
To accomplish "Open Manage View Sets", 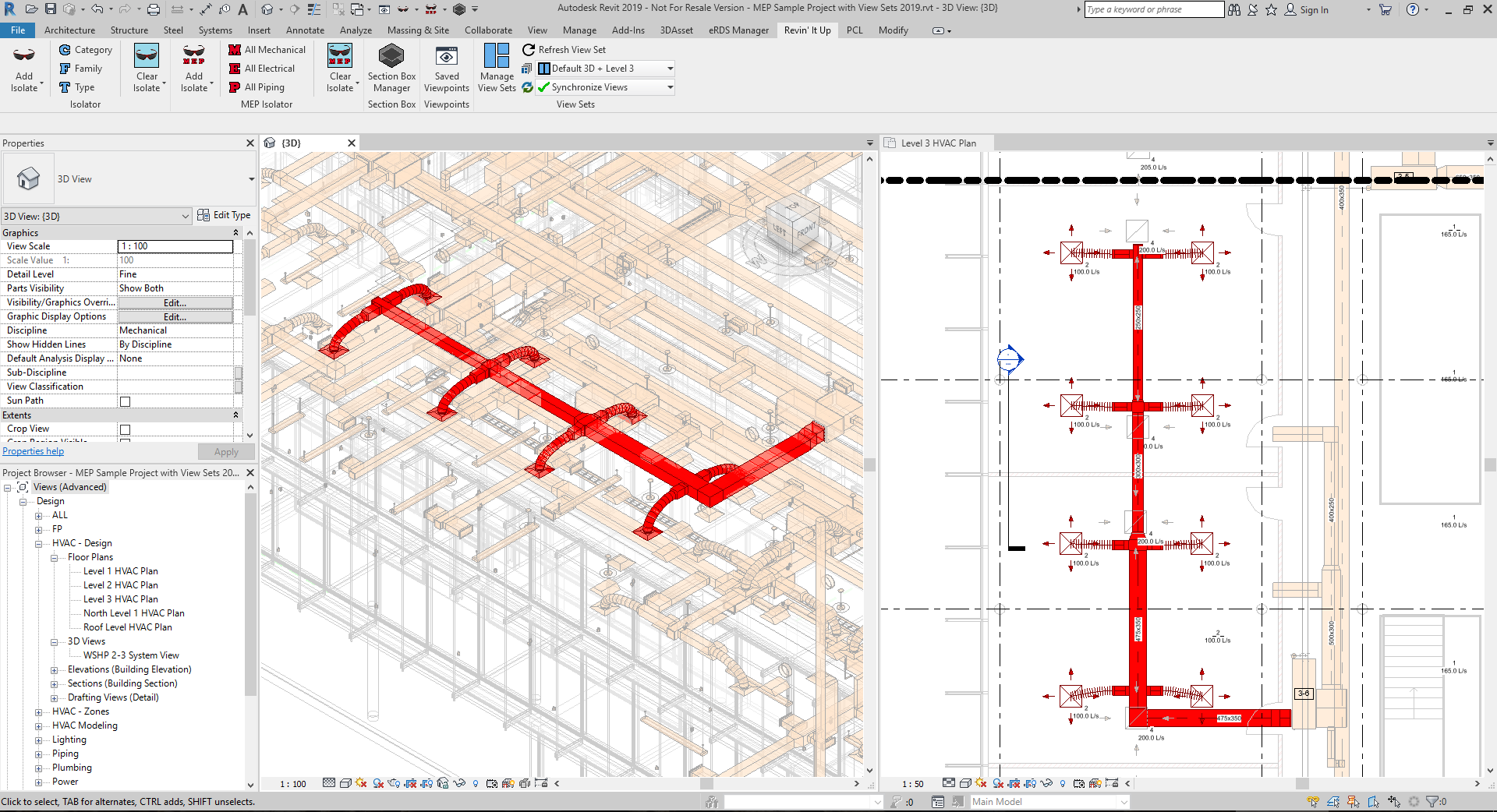I will click(497, 69).
